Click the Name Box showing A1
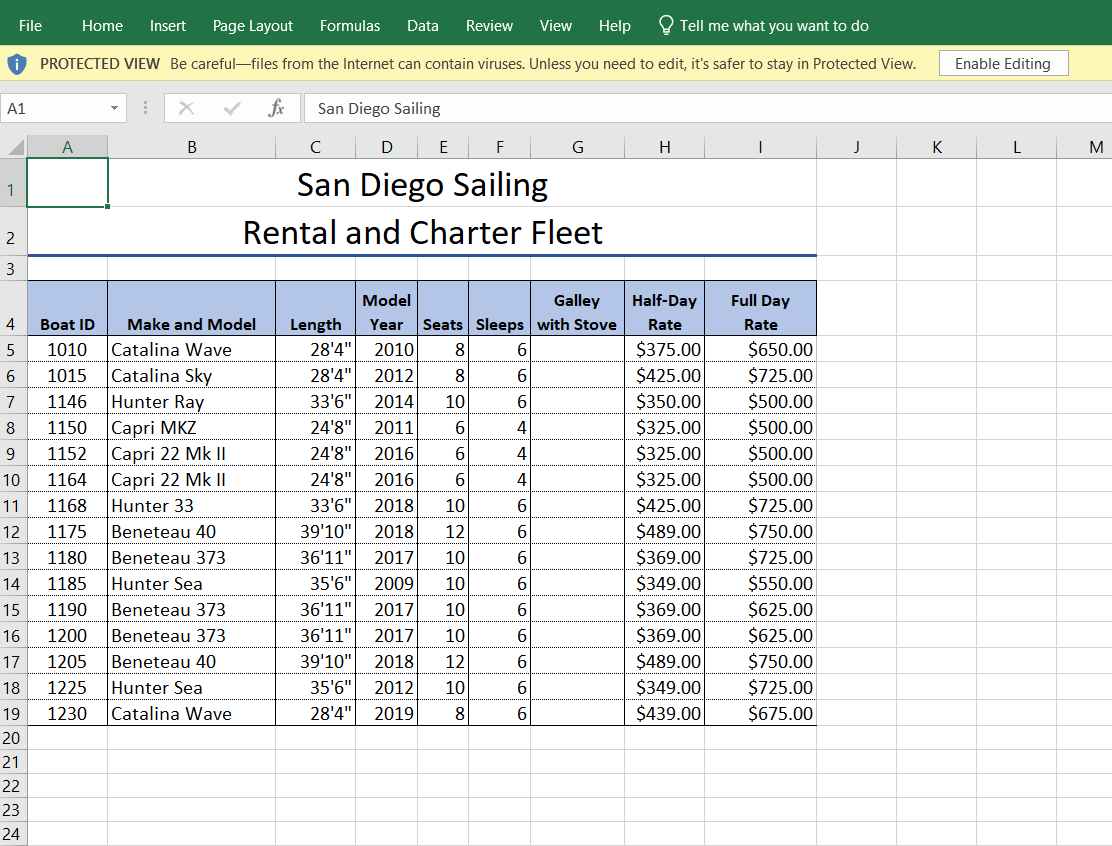Screen dimensions: 1112x846 pos(63,108)
